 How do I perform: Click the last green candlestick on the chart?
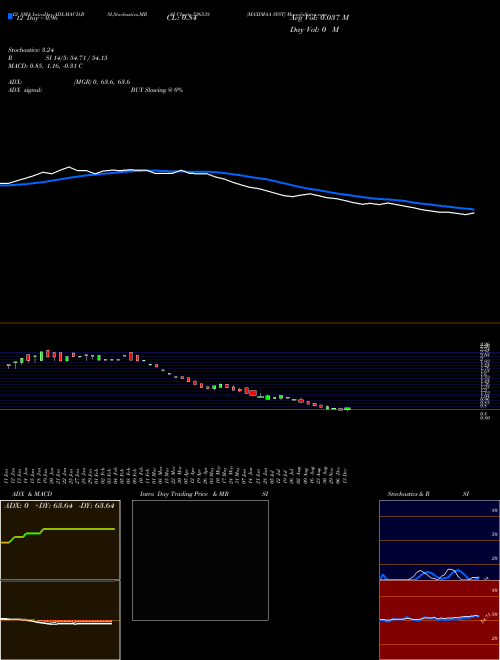coord(347,409)
